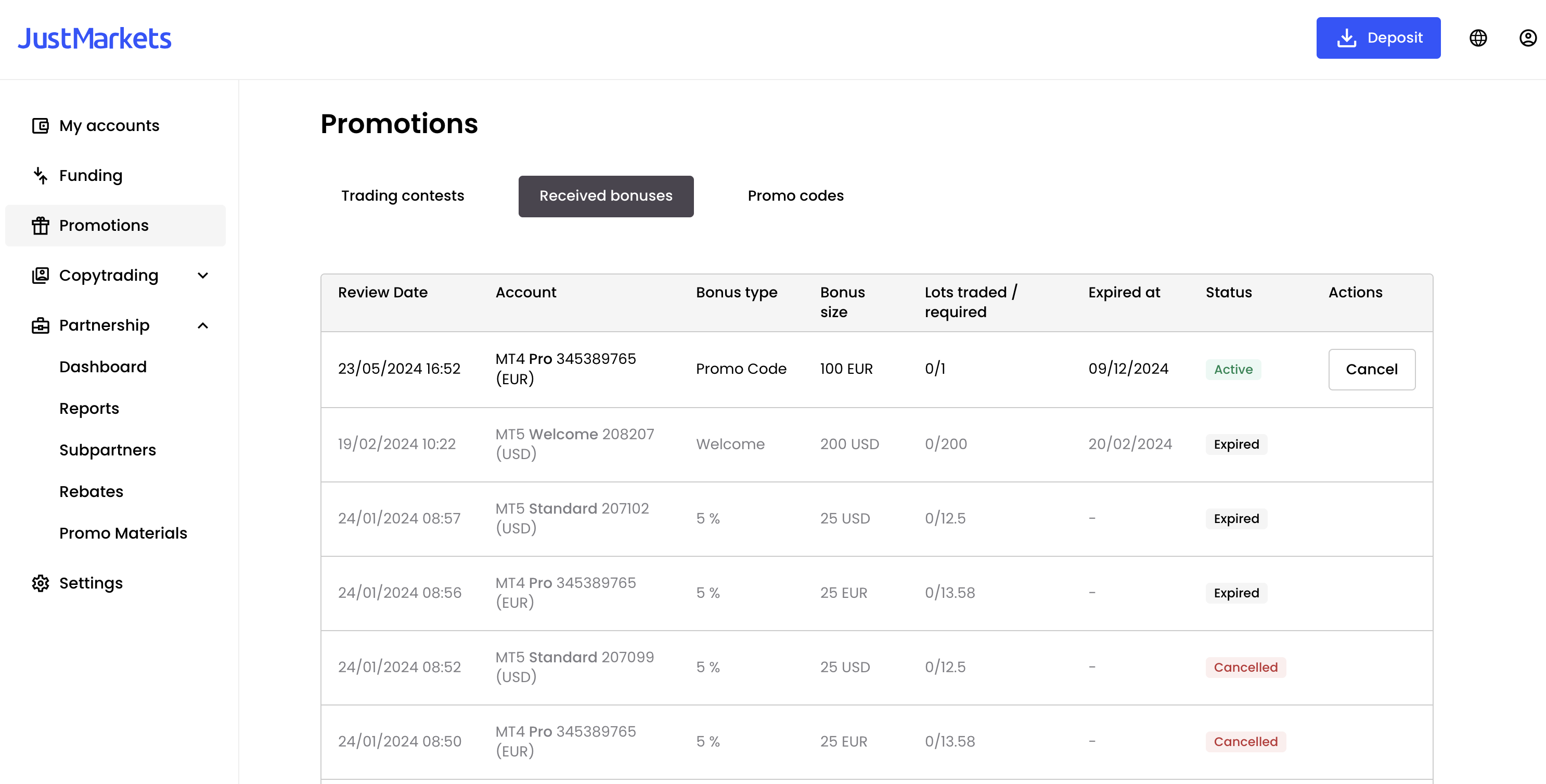Open Rebates page
This screenshot has height=784, width=1546.
point(91,491)
